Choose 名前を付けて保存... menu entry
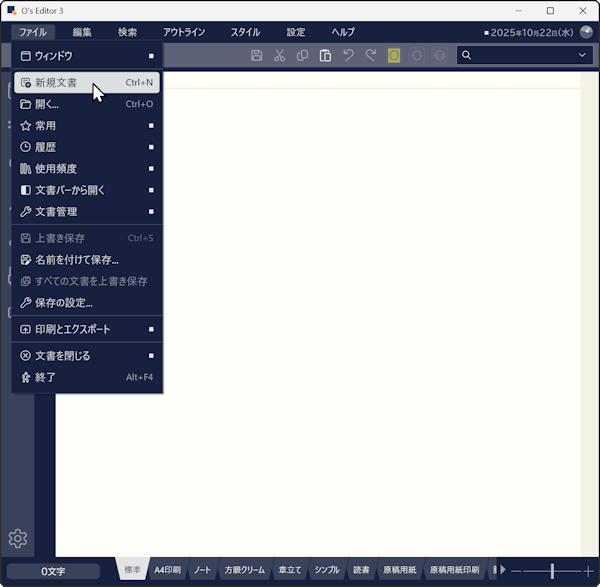The height and width of the screenshot is (587, 600). coord(88,260)
